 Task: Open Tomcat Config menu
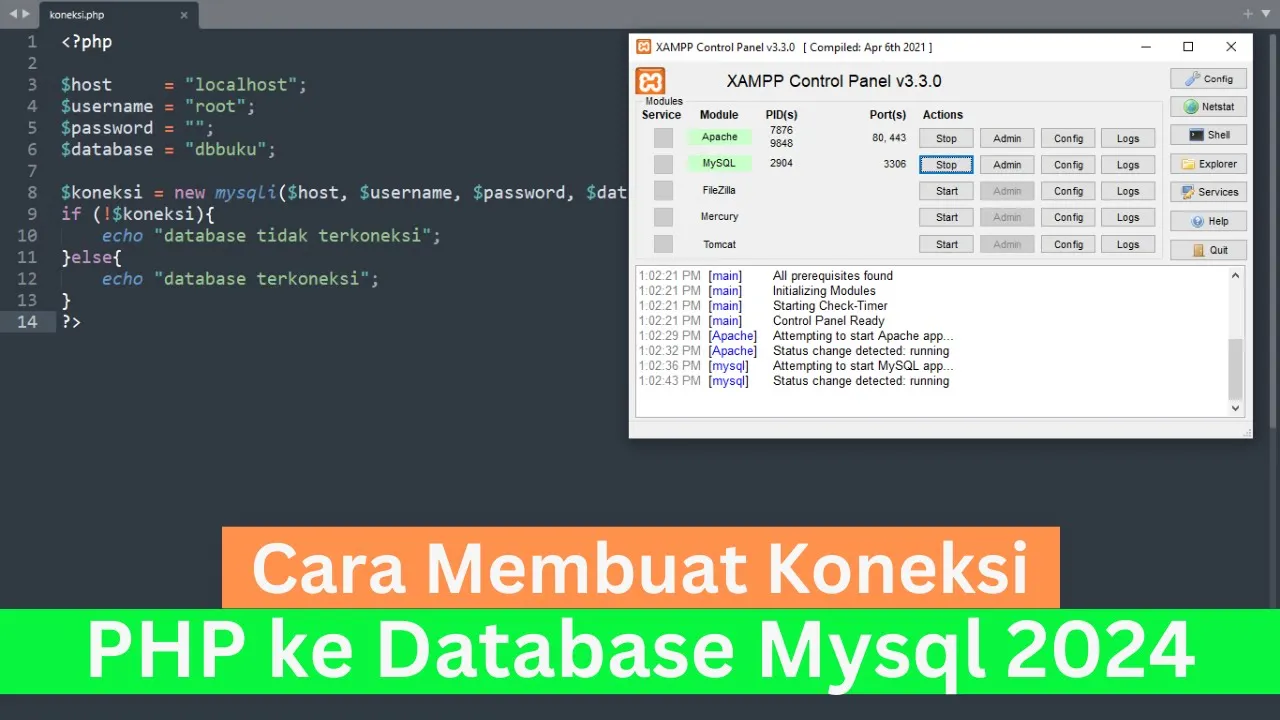coord(1068,244)
